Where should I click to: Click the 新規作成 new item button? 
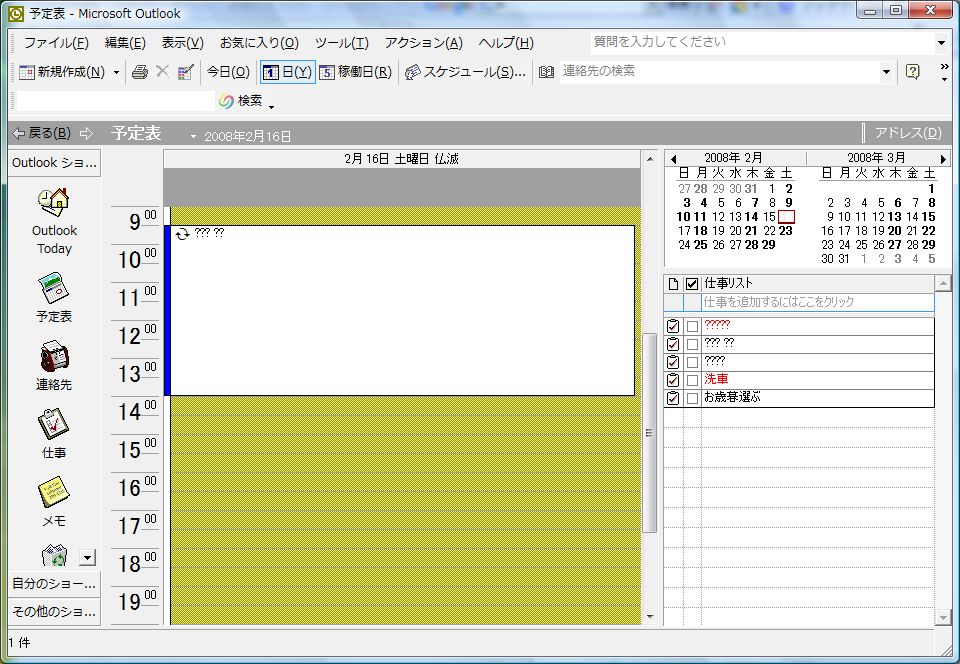[x=62, y=72]
